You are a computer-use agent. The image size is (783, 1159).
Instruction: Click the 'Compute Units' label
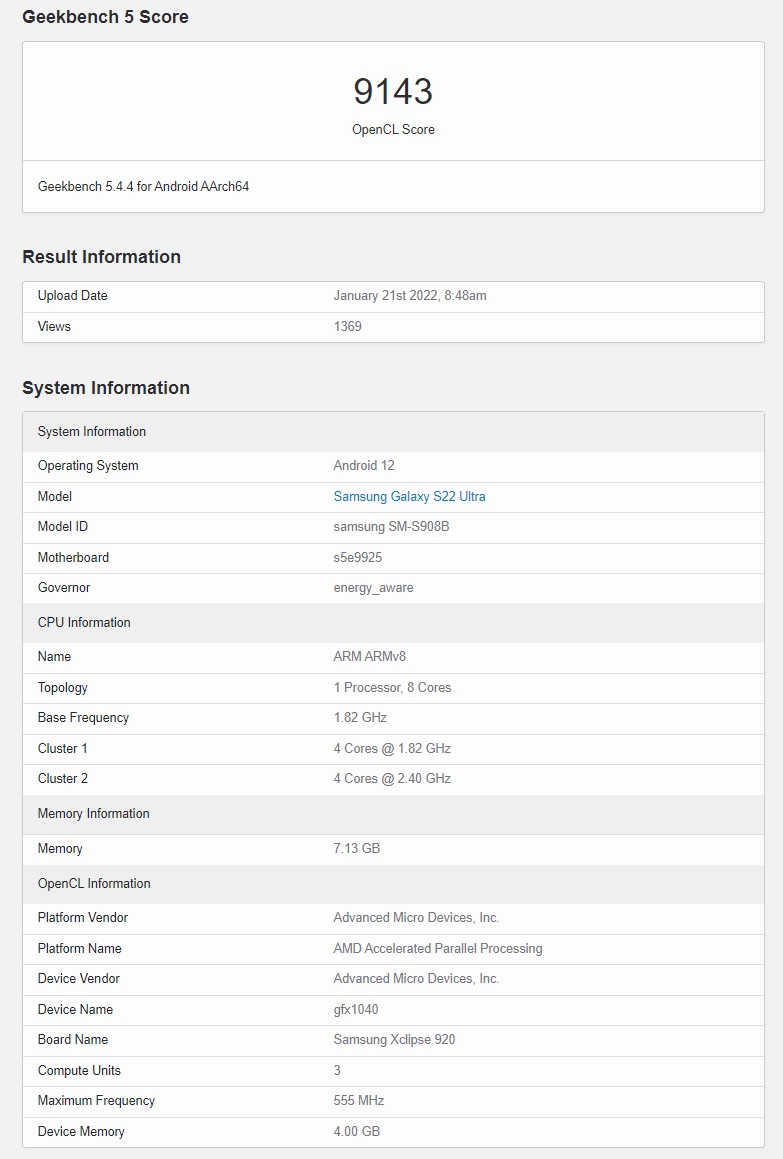pos(79,1070)
